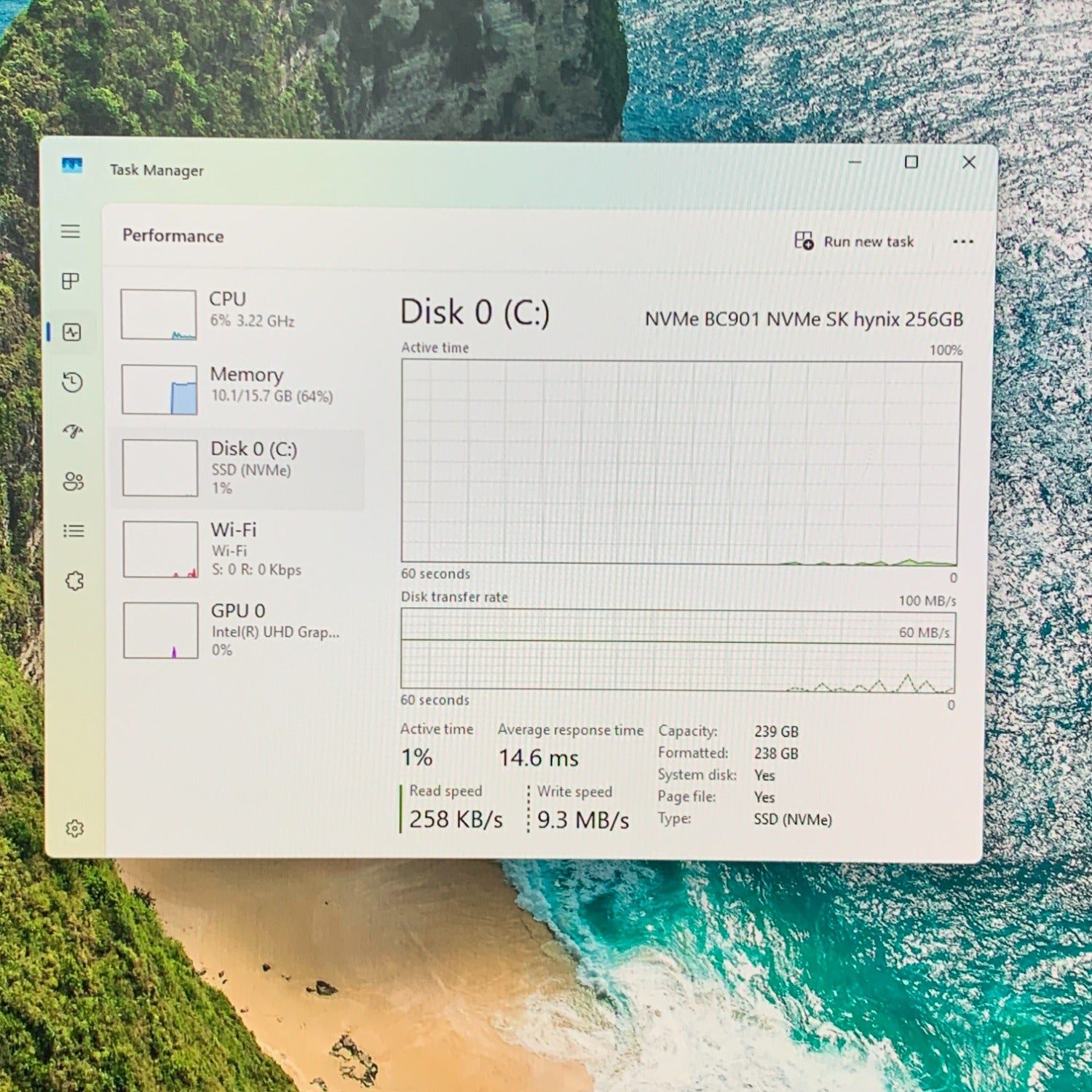Select the Disk 0 (C:) item
This screenshot has height=1092, width=1092.
tap(240, 468)
